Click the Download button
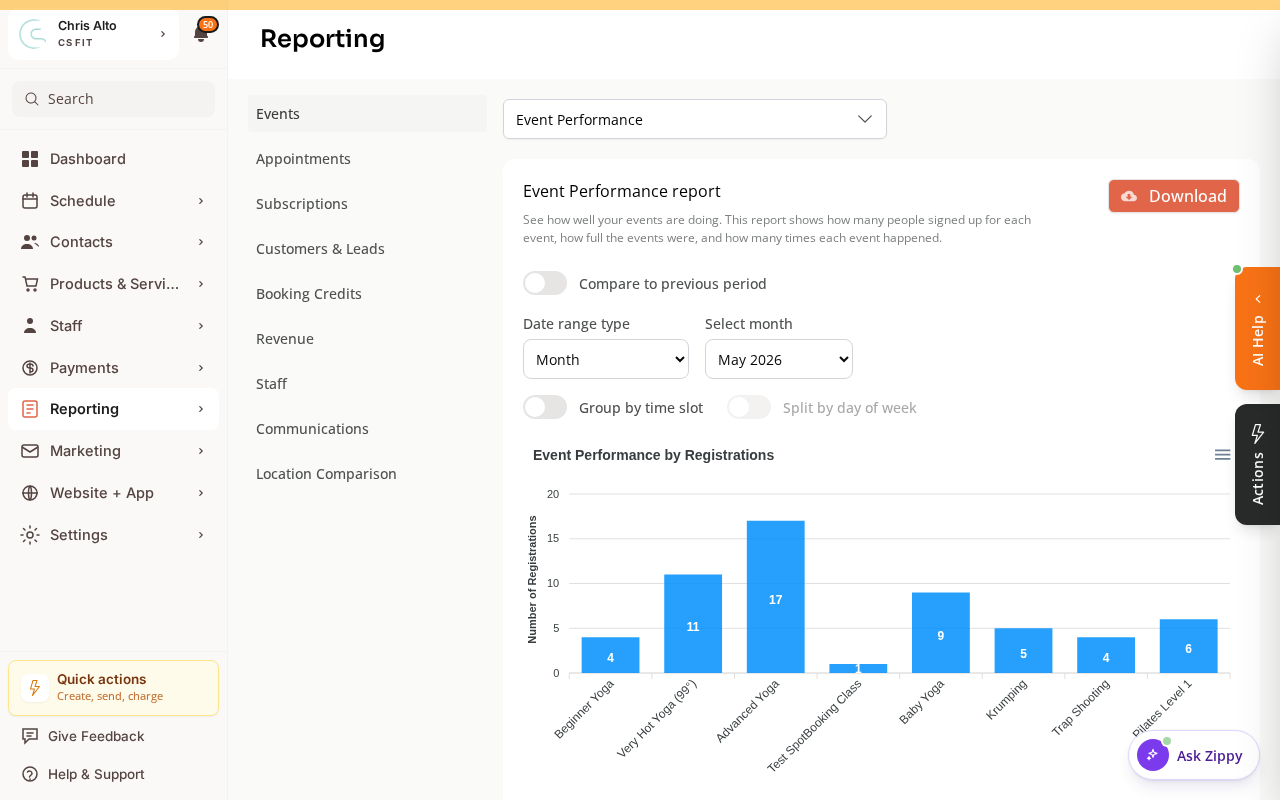 (1174, 196)
